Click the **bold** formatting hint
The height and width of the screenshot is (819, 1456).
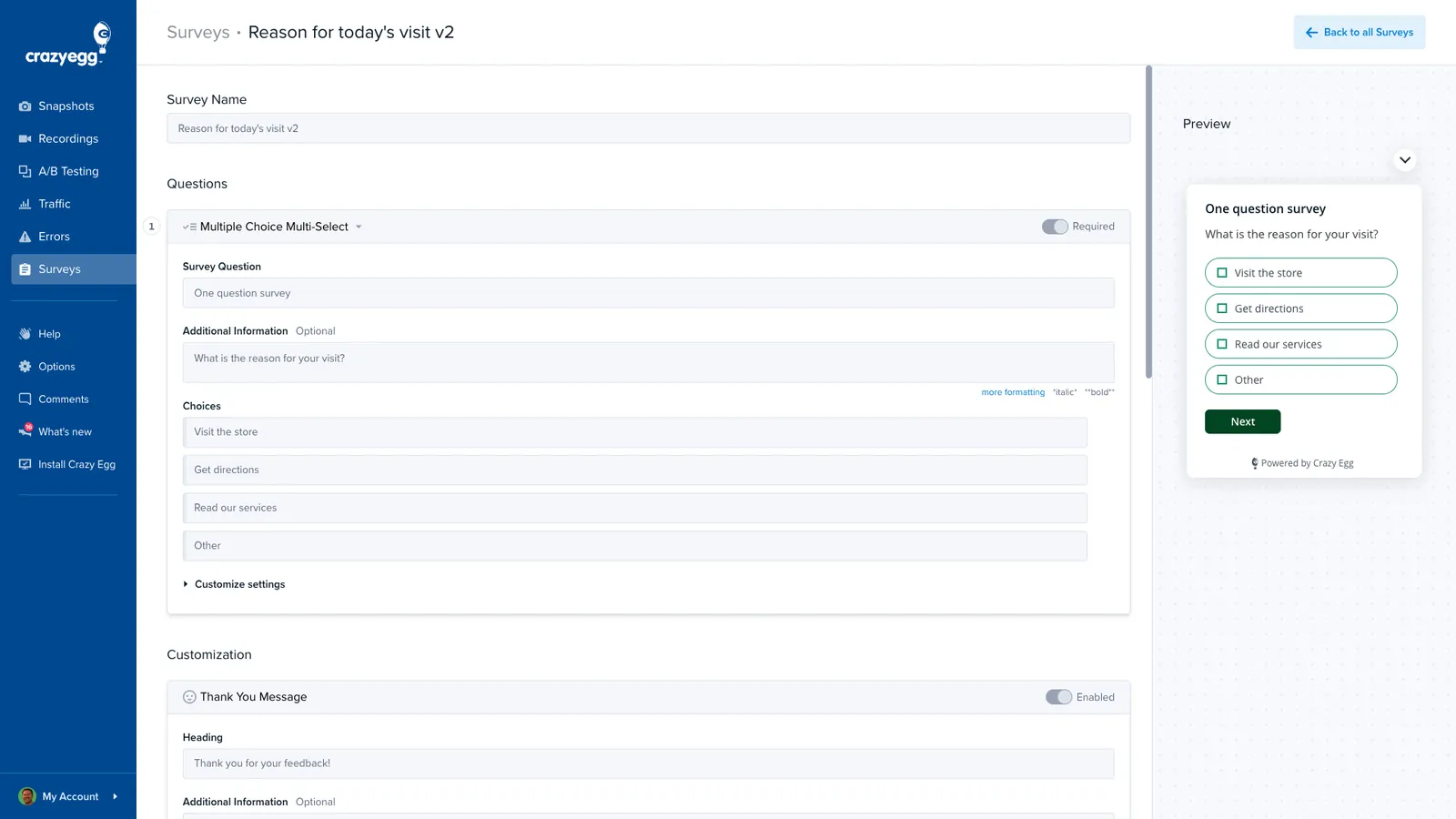1099,392
